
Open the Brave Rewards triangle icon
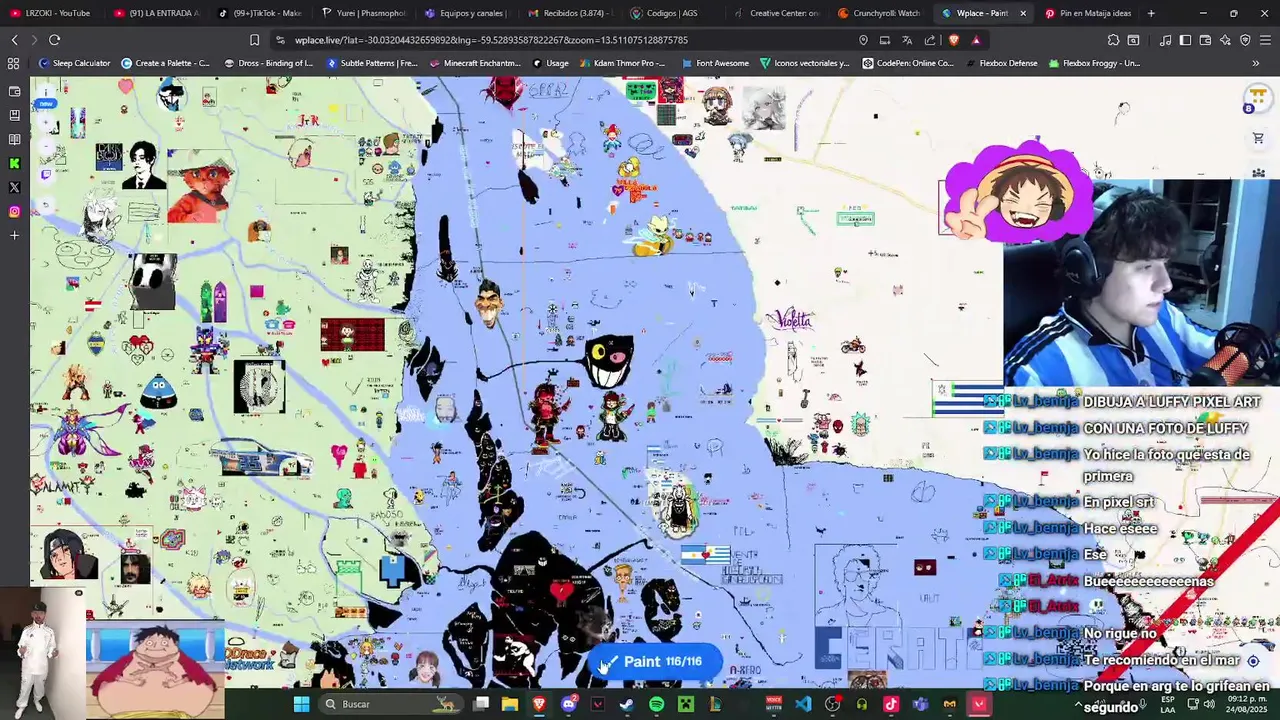[976, 40]
